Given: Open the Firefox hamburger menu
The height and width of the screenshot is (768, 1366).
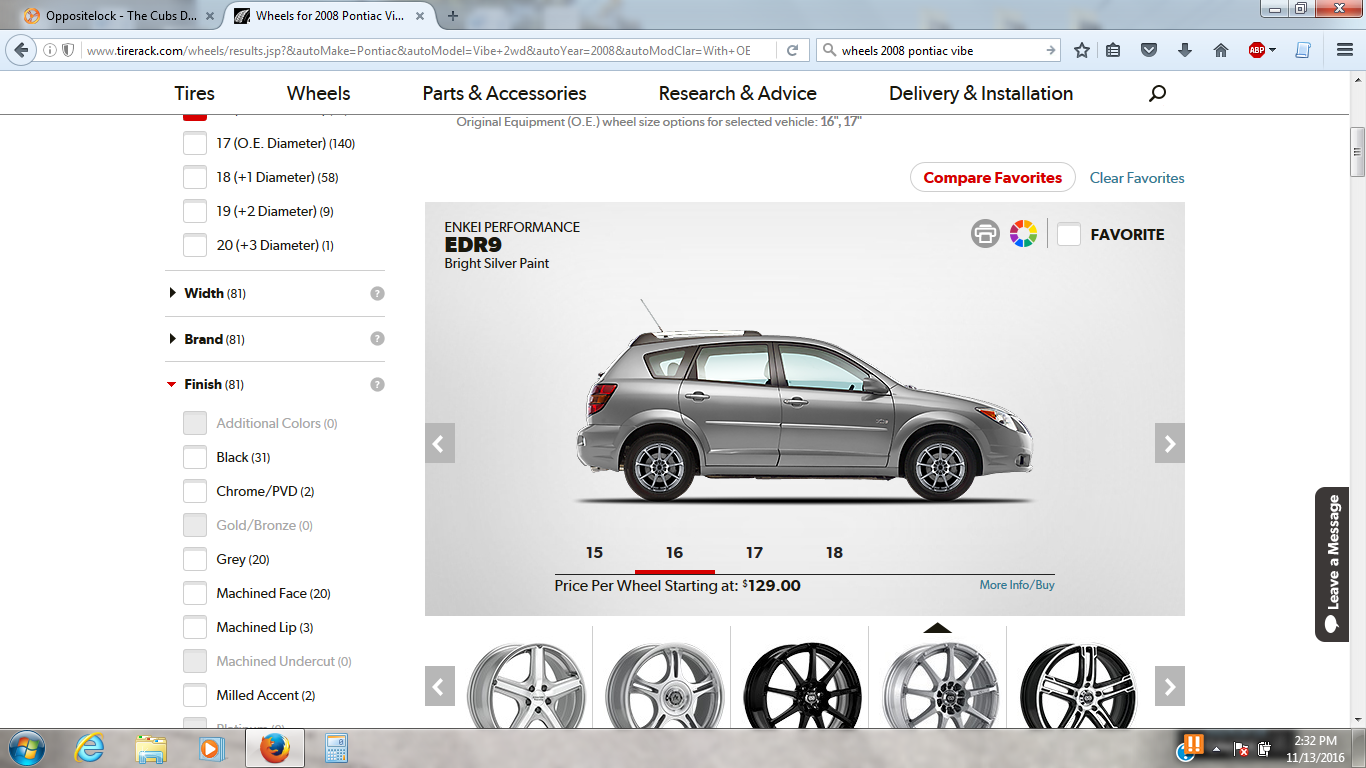Looking at the screenshot, I should pos(1345,50).
